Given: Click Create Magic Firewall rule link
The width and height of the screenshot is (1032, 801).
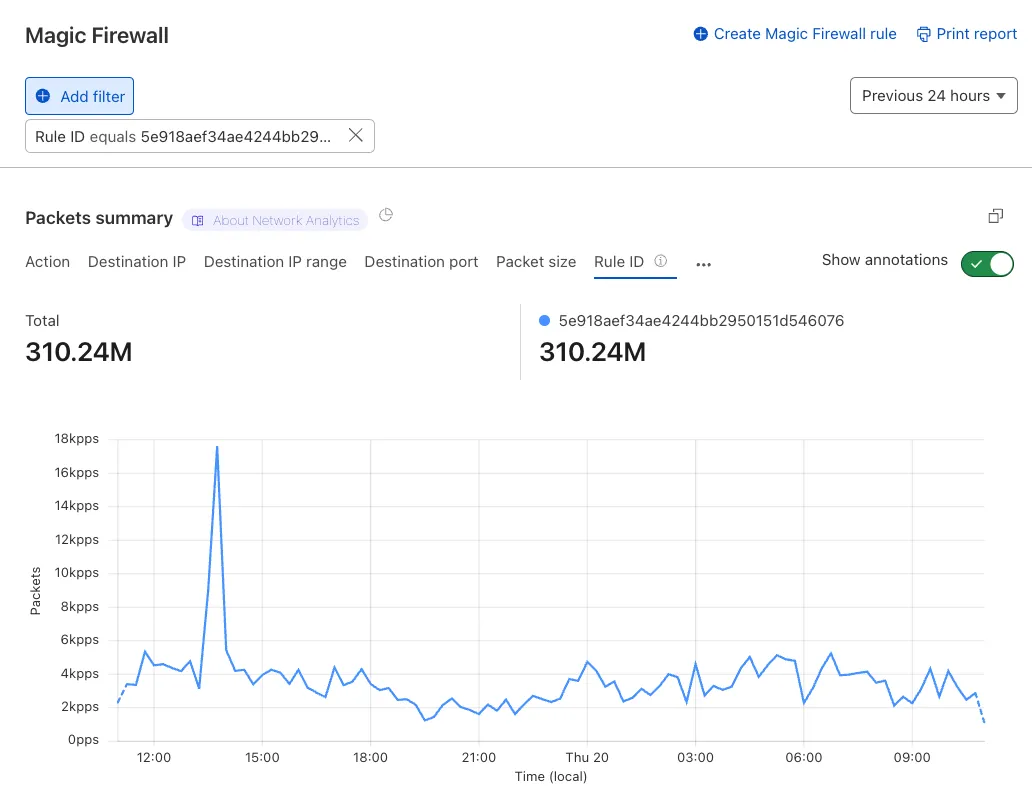Looking at the screenshot, I should (804, 34).
